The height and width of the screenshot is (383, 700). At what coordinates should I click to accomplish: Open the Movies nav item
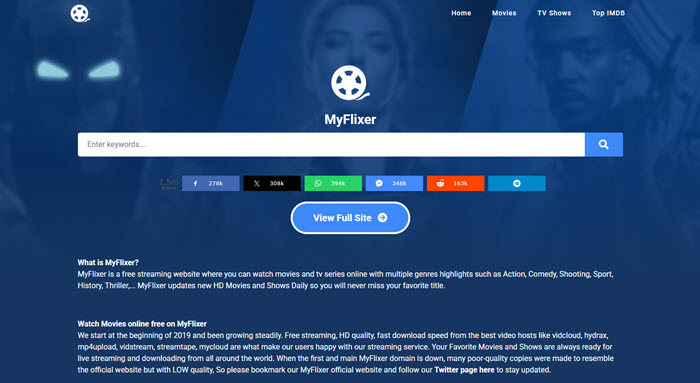[x=504, y=13]
